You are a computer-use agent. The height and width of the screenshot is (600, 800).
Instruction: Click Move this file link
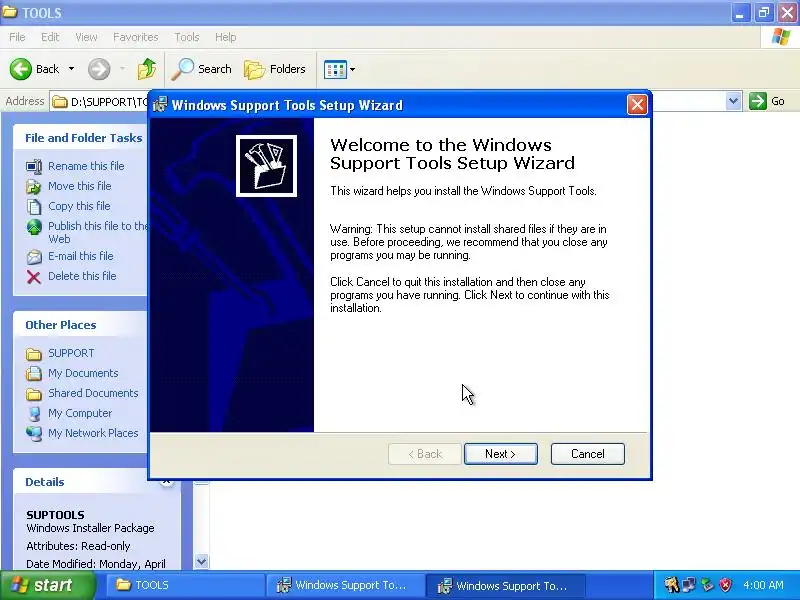(x=80, y=186)
